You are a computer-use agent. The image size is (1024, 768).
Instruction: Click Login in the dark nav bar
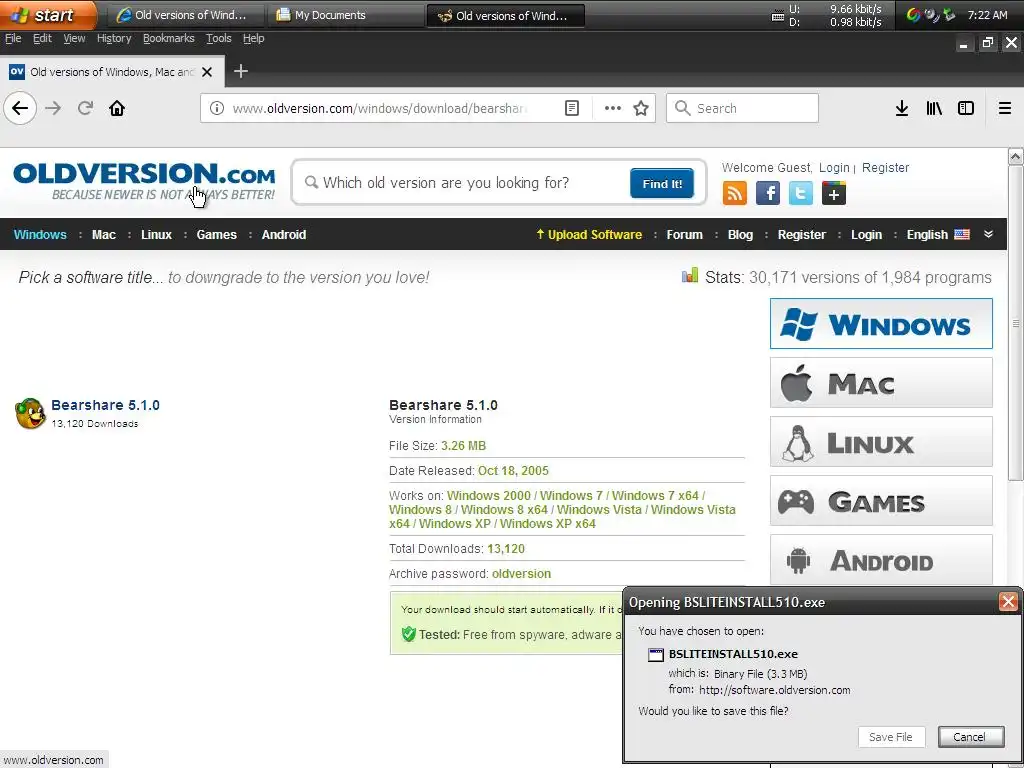[x=866, y=234]
